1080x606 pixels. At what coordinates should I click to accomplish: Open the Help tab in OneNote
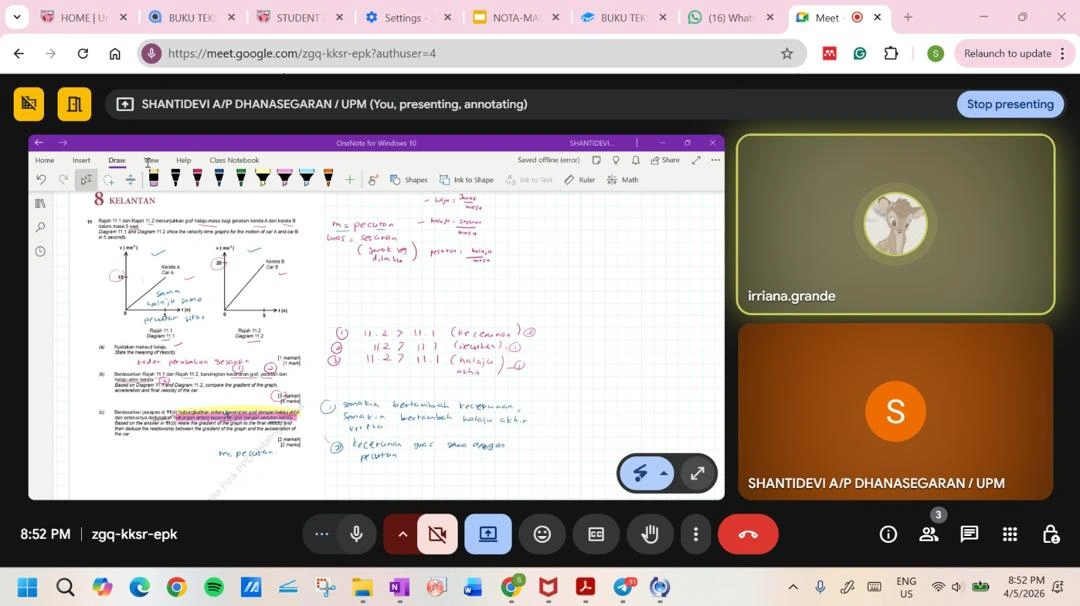(x=183, y=160)
